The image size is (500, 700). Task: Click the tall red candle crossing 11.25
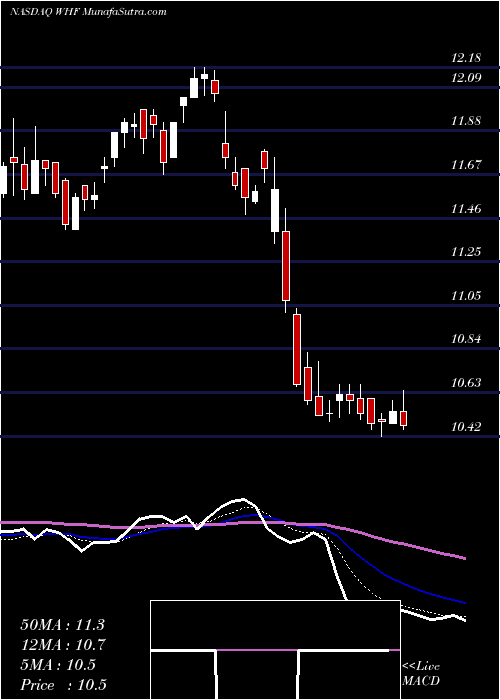pyautogui.click(x=286, y=266)
